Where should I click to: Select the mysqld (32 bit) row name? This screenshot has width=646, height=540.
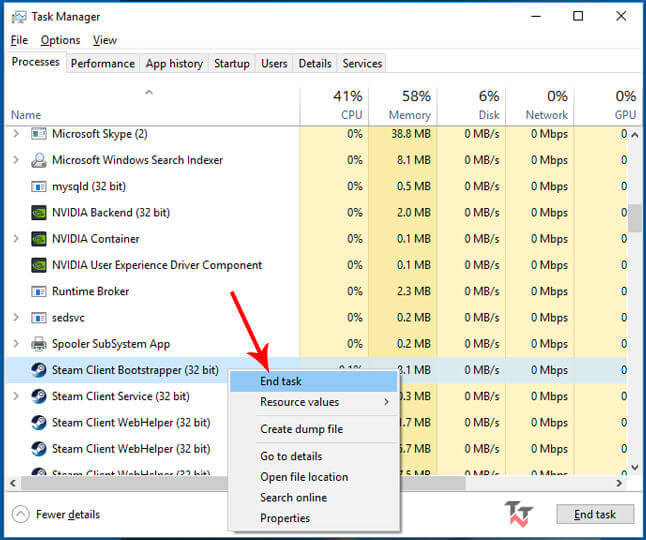pos(89,187)
